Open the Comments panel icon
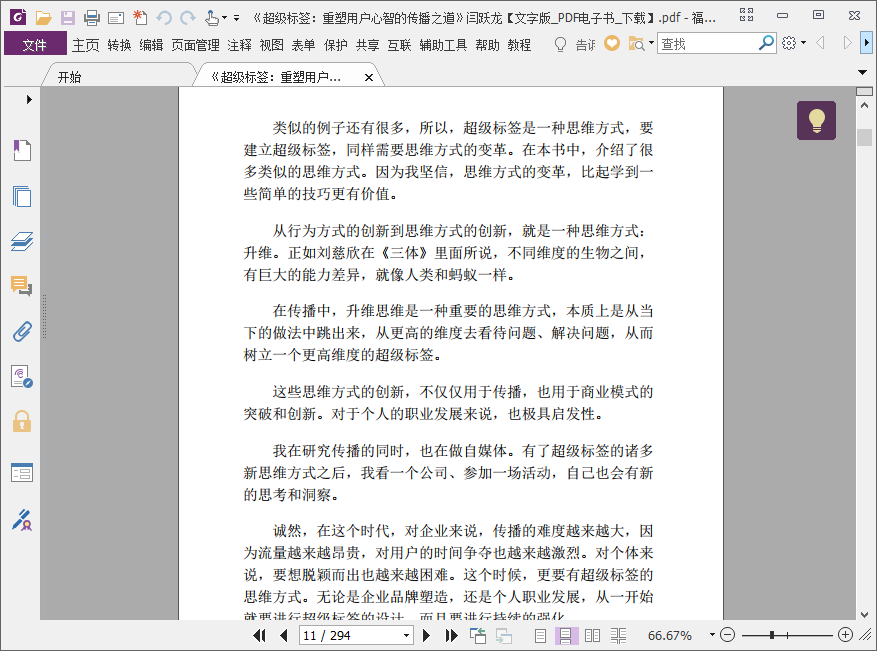The height and width of the screenshot is (651, 877). pos(22,286)
